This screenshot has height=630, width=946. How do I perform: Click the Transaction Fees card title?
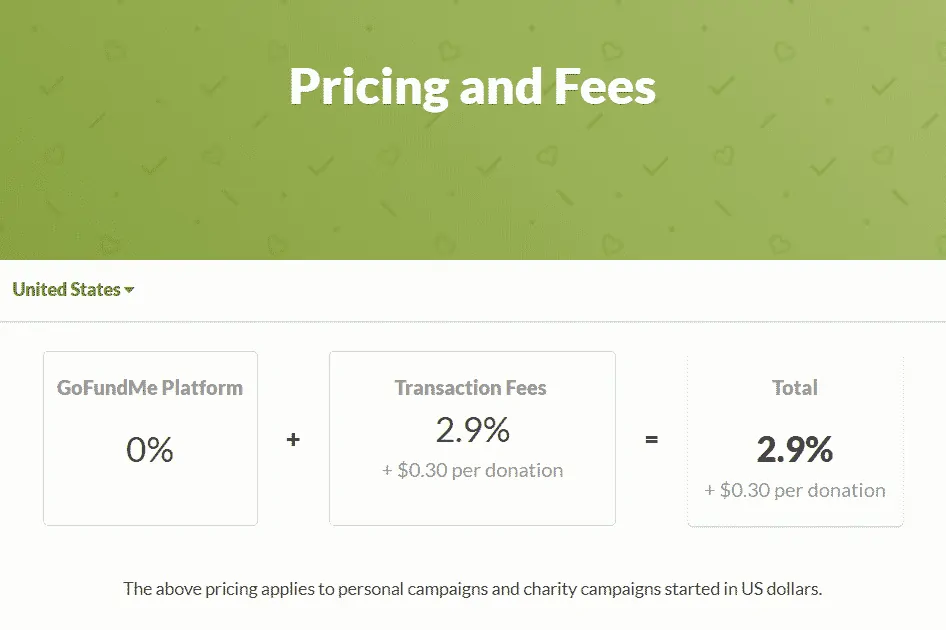[471, 388]
